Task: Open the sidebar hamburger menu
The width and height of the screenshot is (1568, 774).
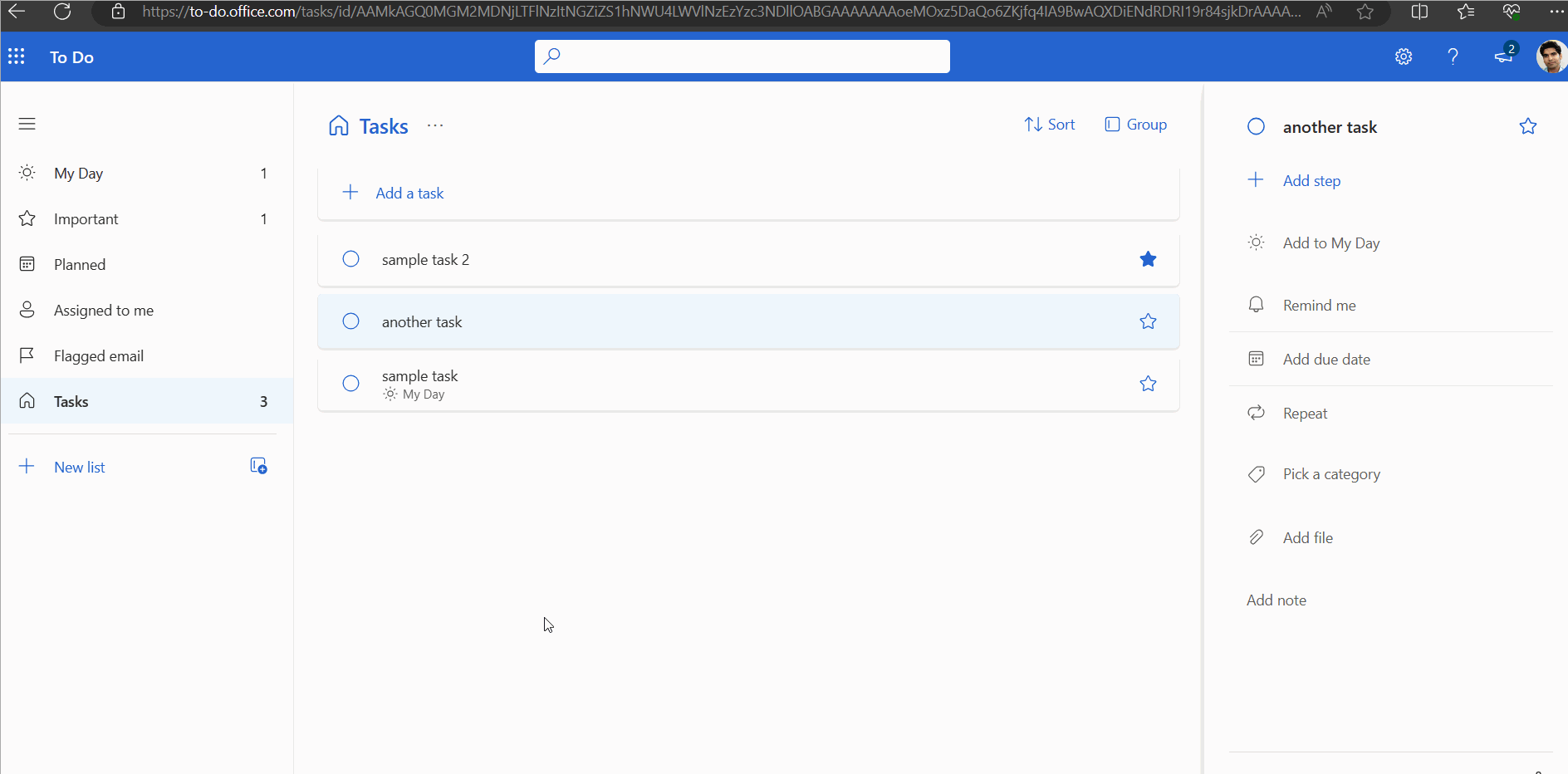Action: pos(27,124)
